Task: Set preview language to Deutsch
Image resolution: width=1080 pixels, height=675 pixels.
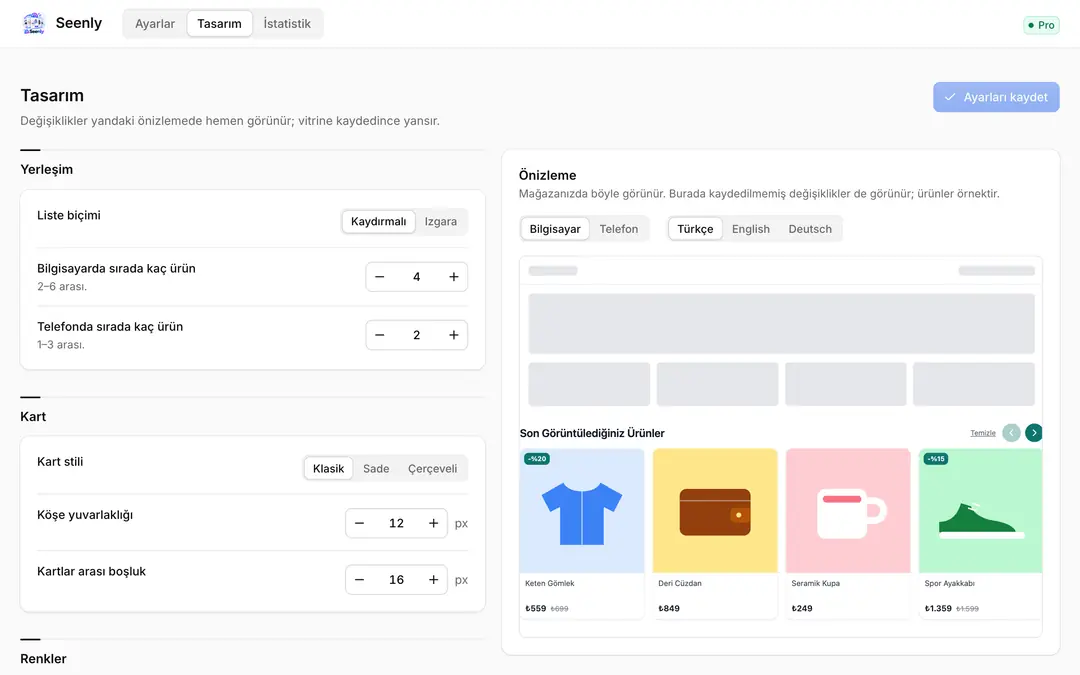Action: click(x=810, y=229)
